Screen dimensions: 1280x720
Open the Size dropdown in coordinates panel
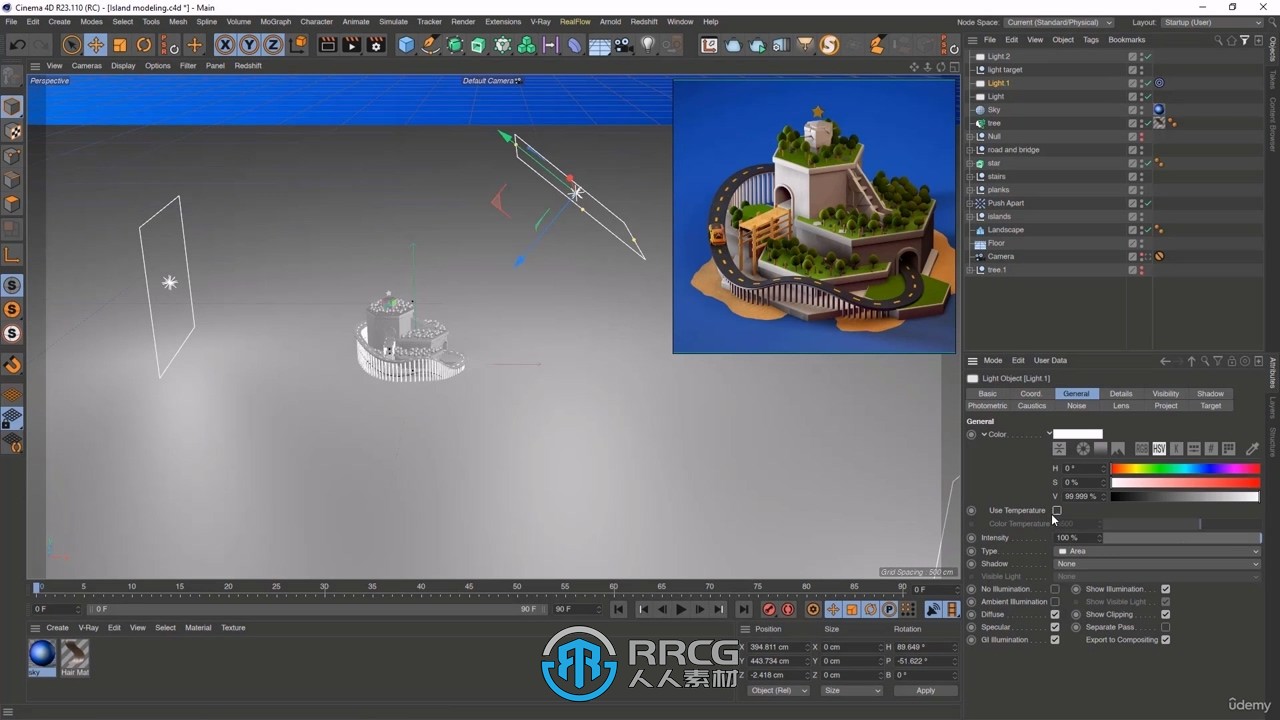[852, 690]
